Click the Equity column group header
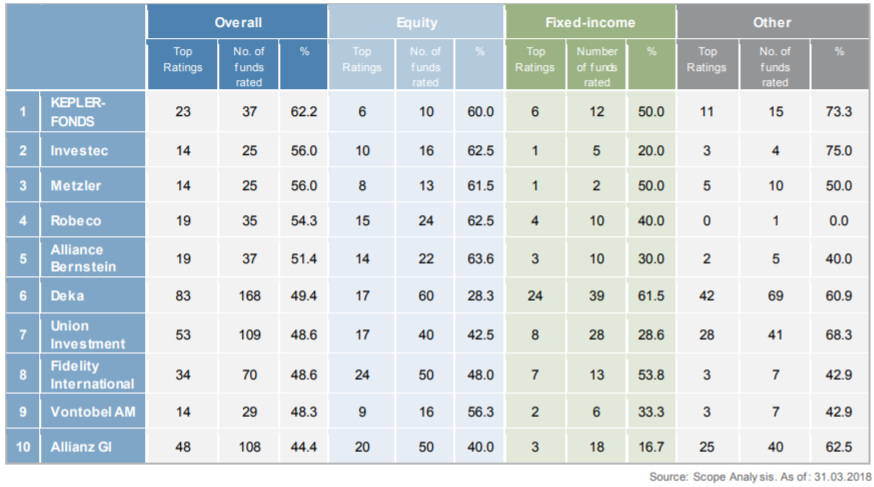The height and width of the screenshot is (487, 874). click(416, 22)
